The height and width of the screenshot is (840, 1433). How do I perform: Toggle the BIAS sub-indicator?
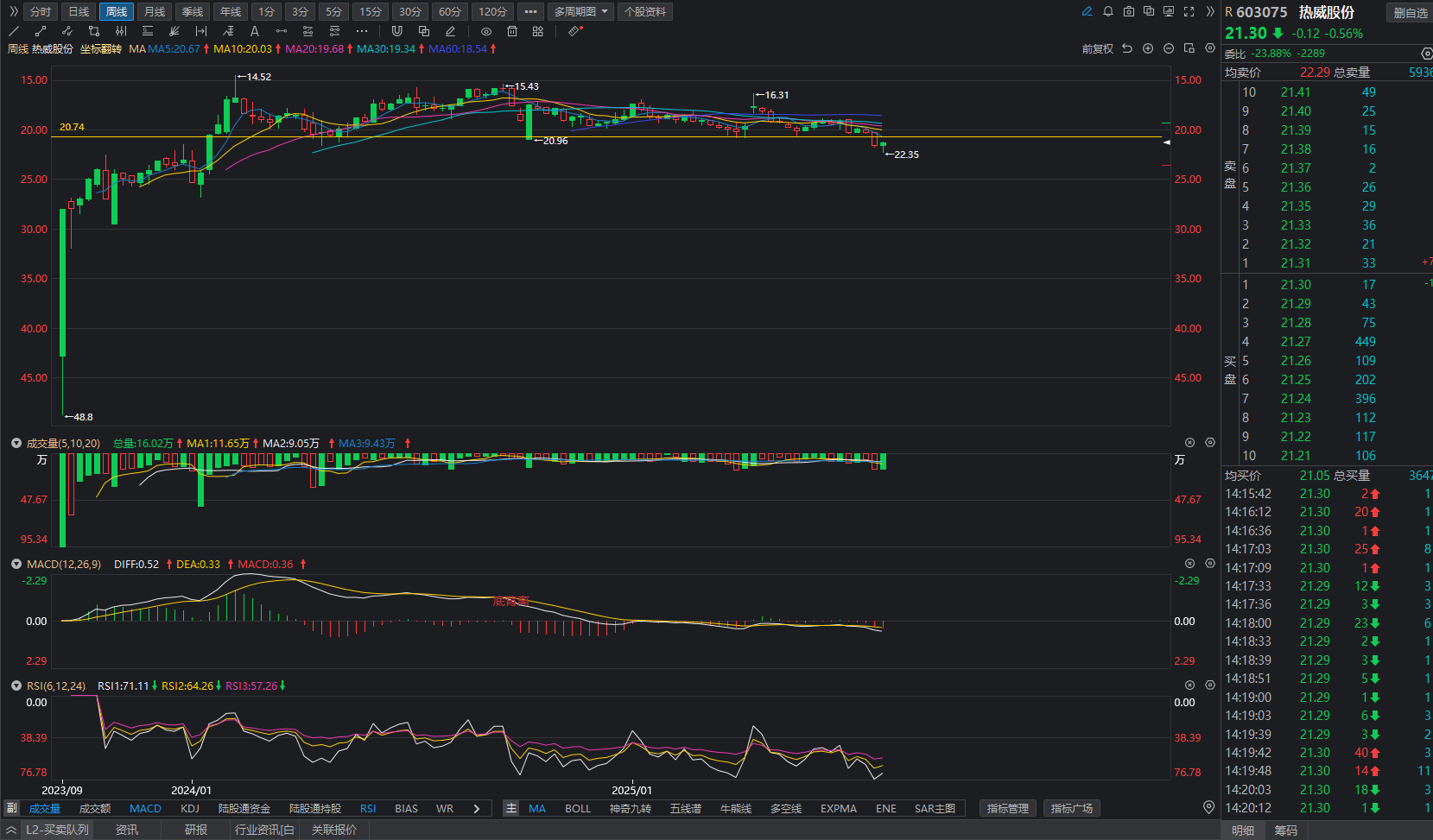pos(406,809)
